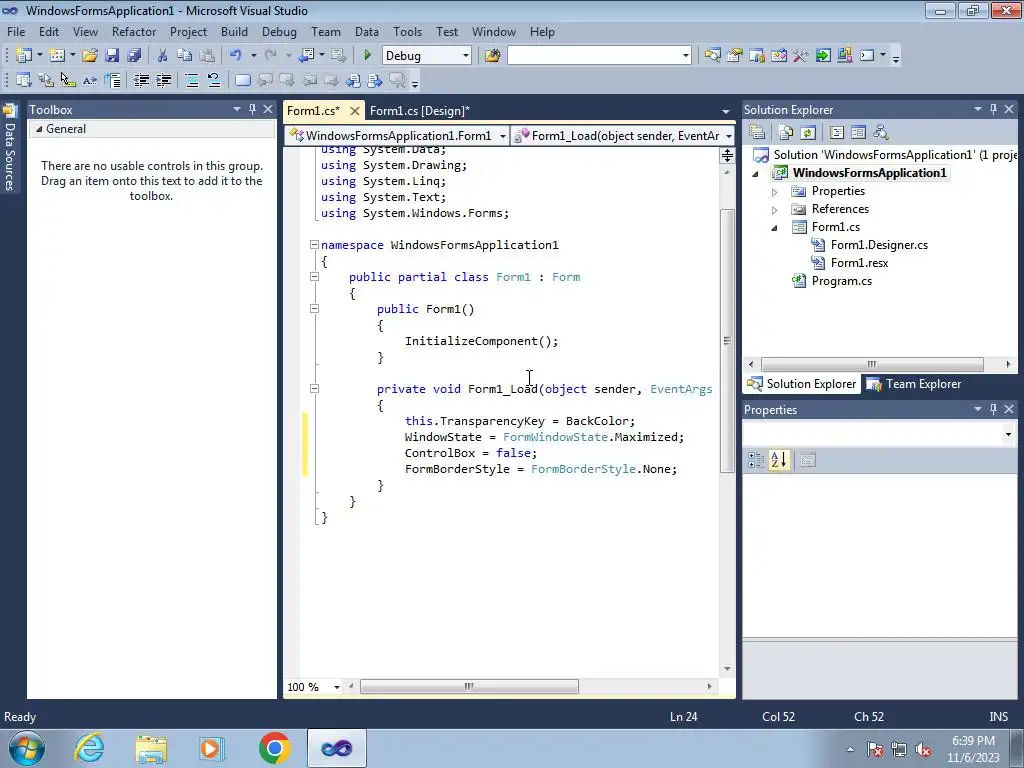The width and height of the screenshot is (1024, 768).
Task: Click the Copy toolbar icon
Action: [x=184, y=56]
